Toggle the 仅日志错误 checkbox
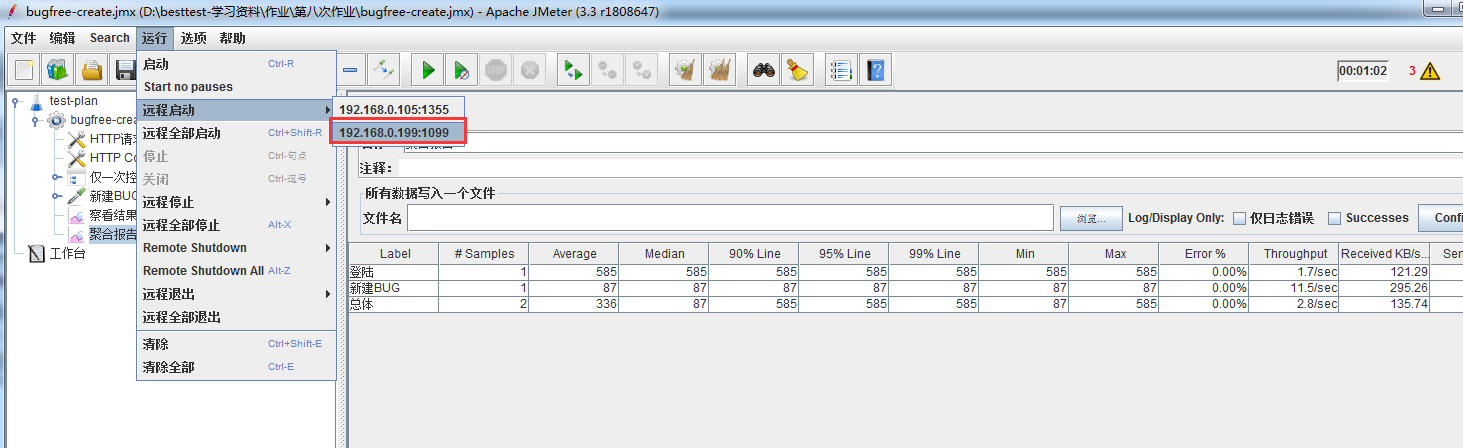This screenshot has height=448, width=1463. coord(1239,218)
